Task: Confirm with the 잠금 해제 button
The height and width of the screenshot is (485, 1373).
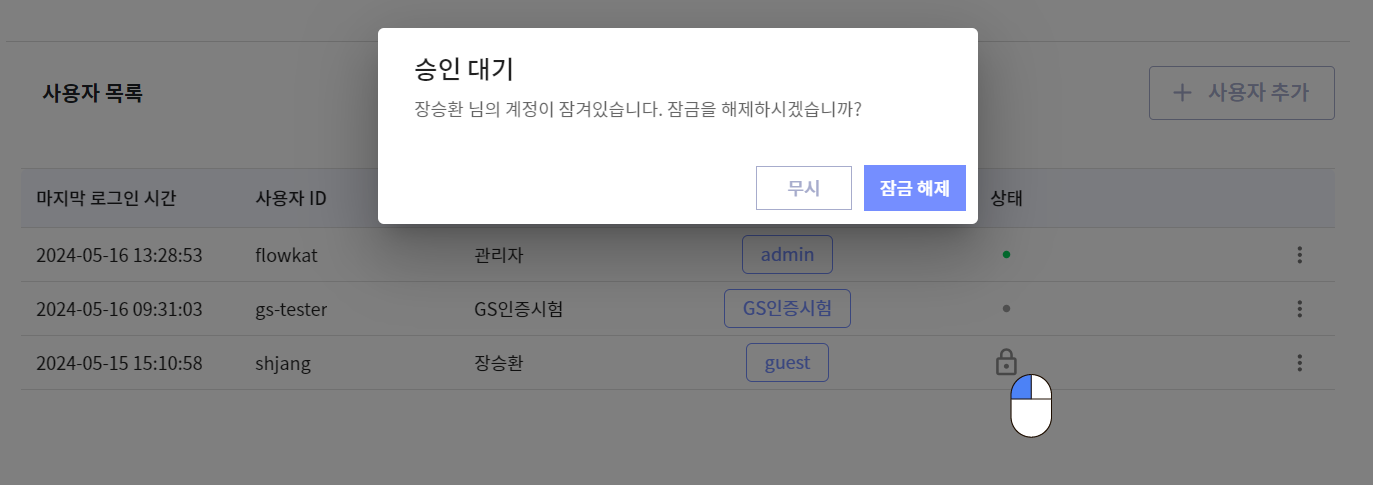Action: point(914,188)
